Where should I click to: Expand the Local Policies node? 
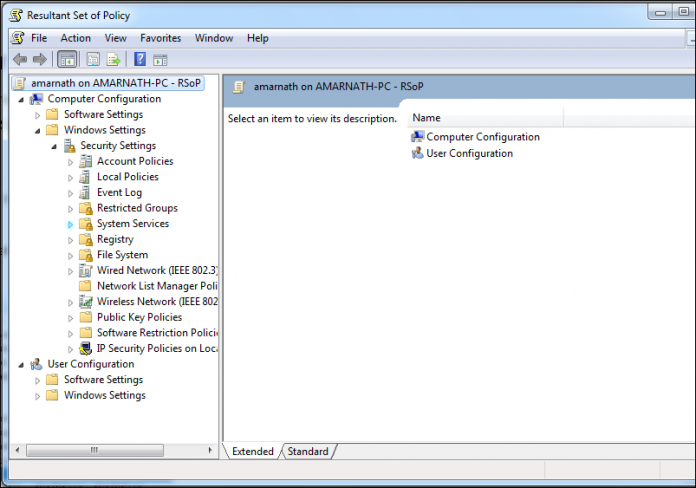point(70,178)
